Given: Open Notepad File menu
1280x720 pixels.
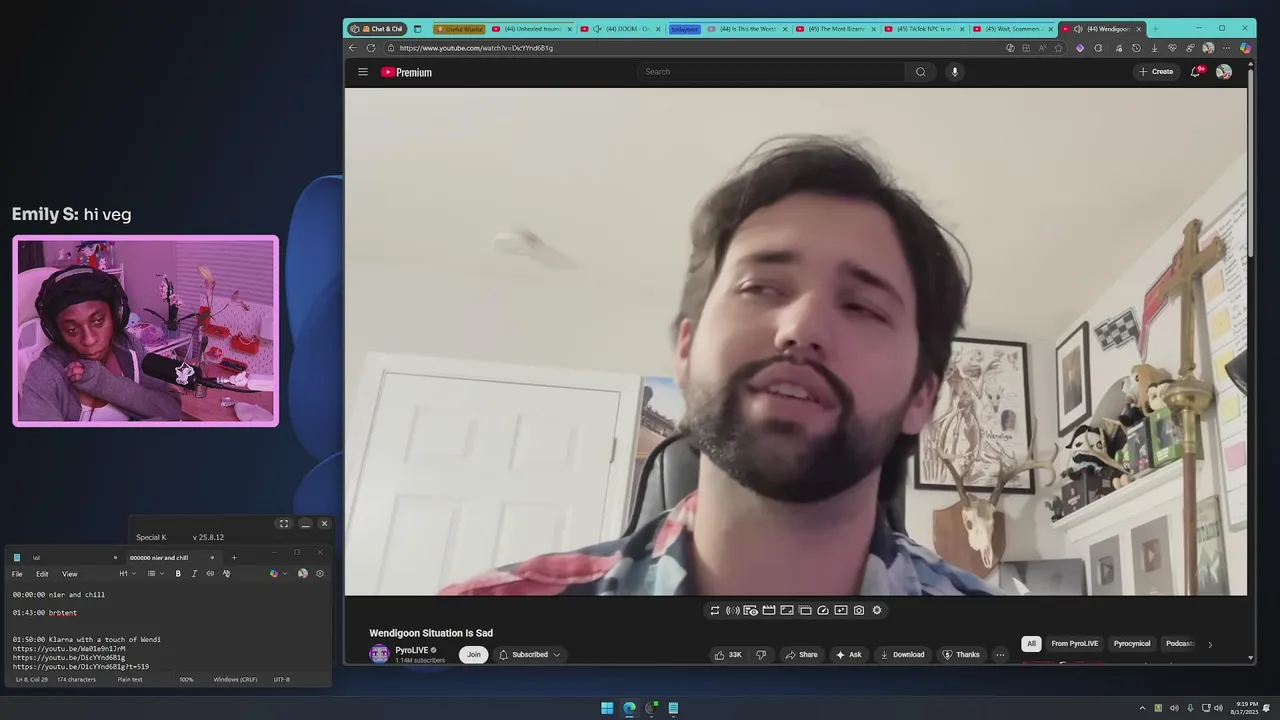Looking at the screenshot, I should (x=17, y=574).
